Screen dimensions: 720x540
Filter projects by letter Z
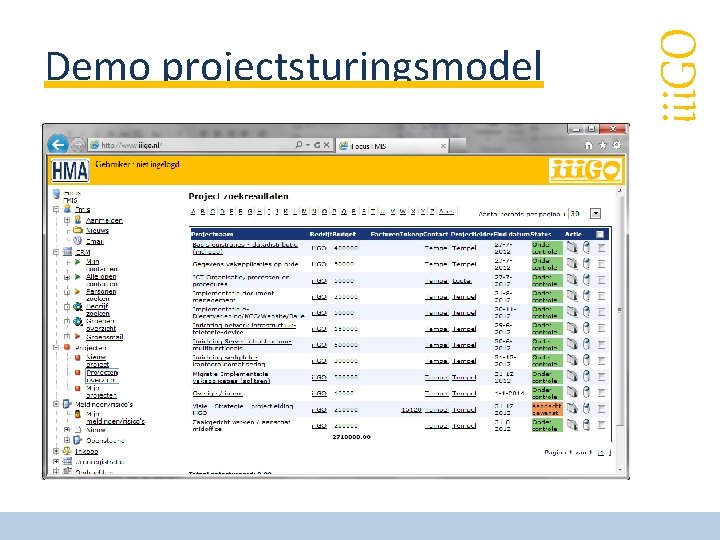(x=432, y=212)
